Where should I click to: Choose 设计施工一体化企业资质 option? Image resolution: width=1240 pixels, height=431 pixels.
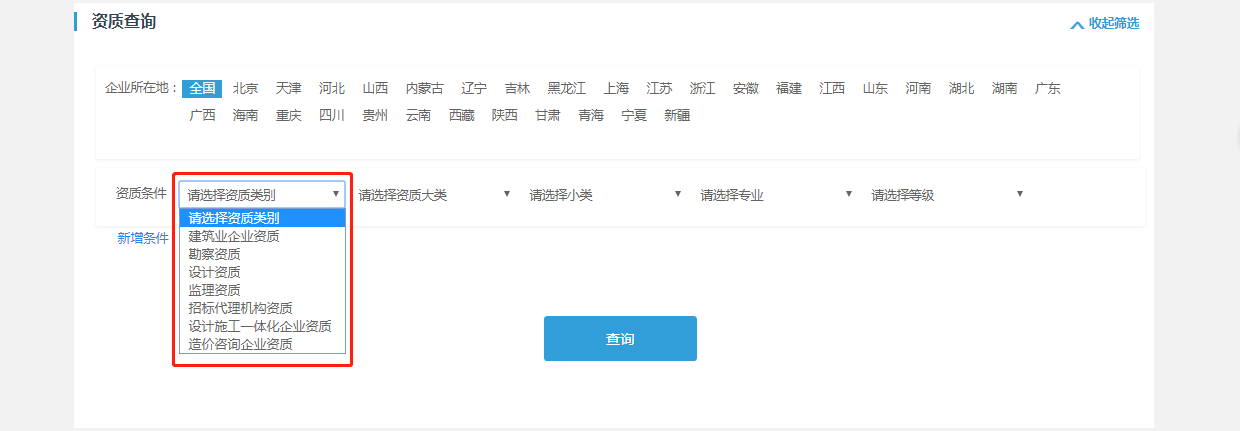point(260,326)
